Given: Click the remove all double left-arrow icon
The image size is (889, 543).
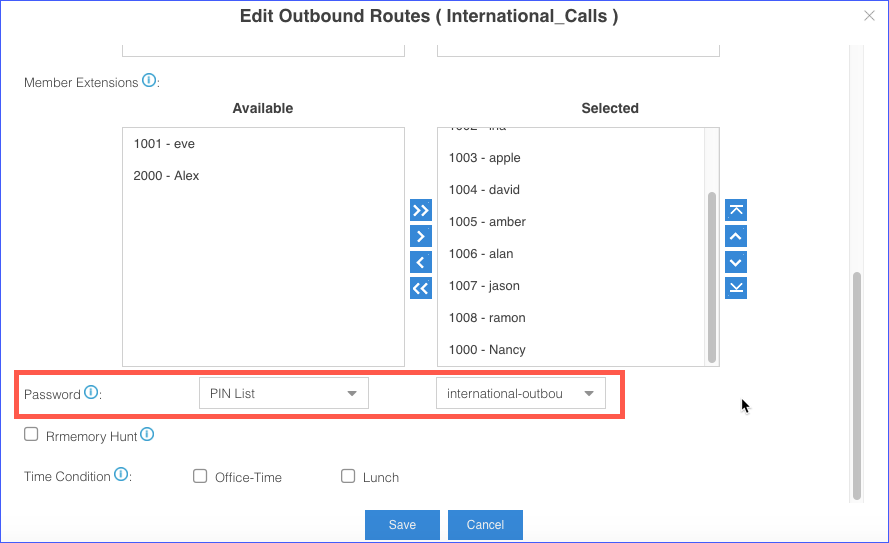Looking at the screenshot, I should click(420, 288).
